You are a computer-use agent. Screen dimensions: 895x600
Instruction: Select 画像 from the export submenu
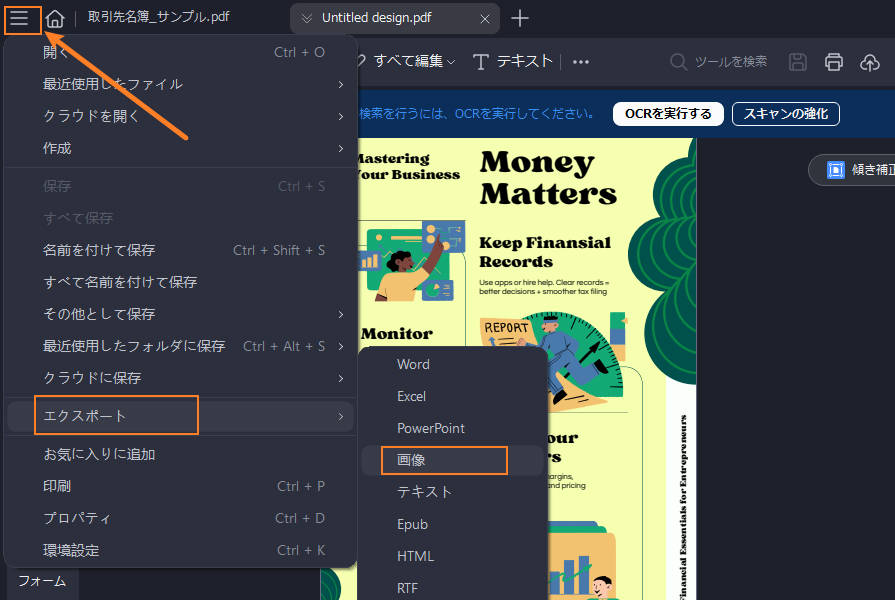click(x=414, y=460)
